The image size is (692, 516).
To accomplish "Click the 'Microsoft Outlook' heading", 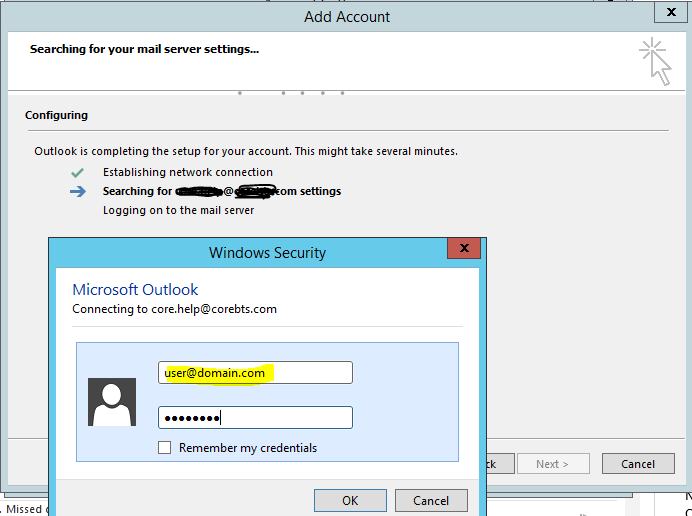I will pos(135,290).
